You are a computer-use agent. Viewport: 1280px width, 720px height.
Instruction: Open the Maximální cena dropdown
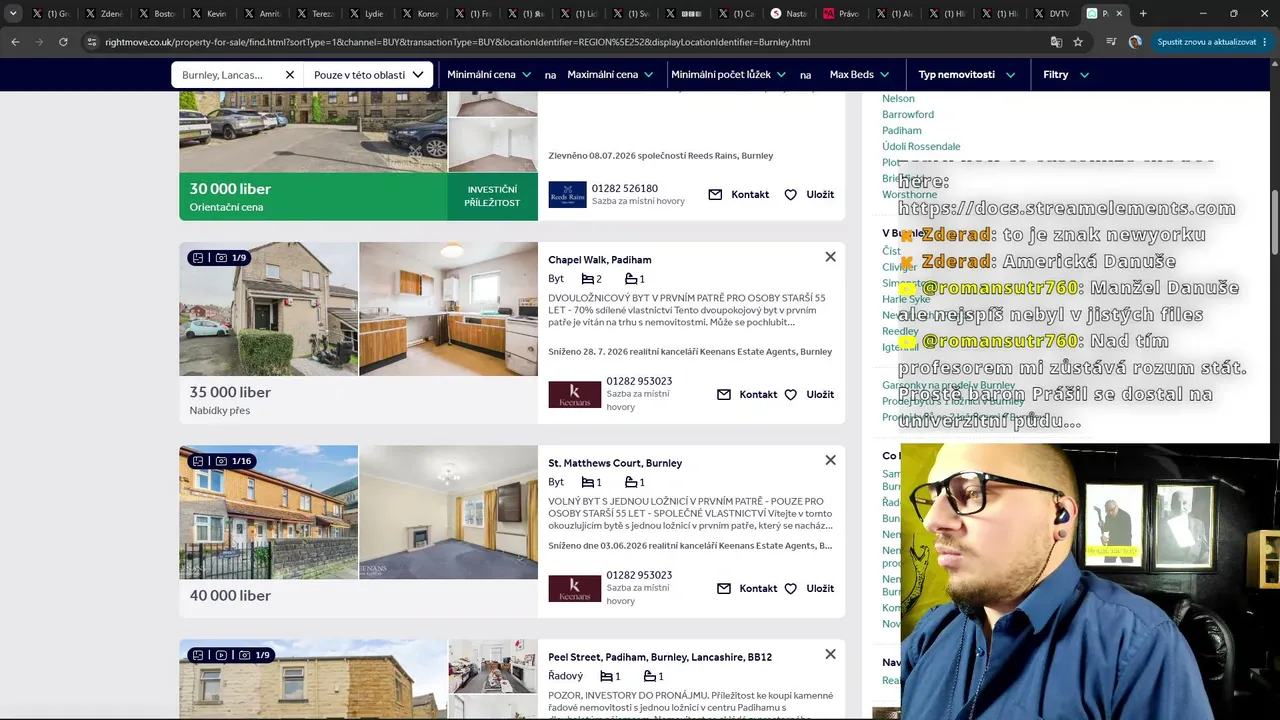(x=610, y=75)
